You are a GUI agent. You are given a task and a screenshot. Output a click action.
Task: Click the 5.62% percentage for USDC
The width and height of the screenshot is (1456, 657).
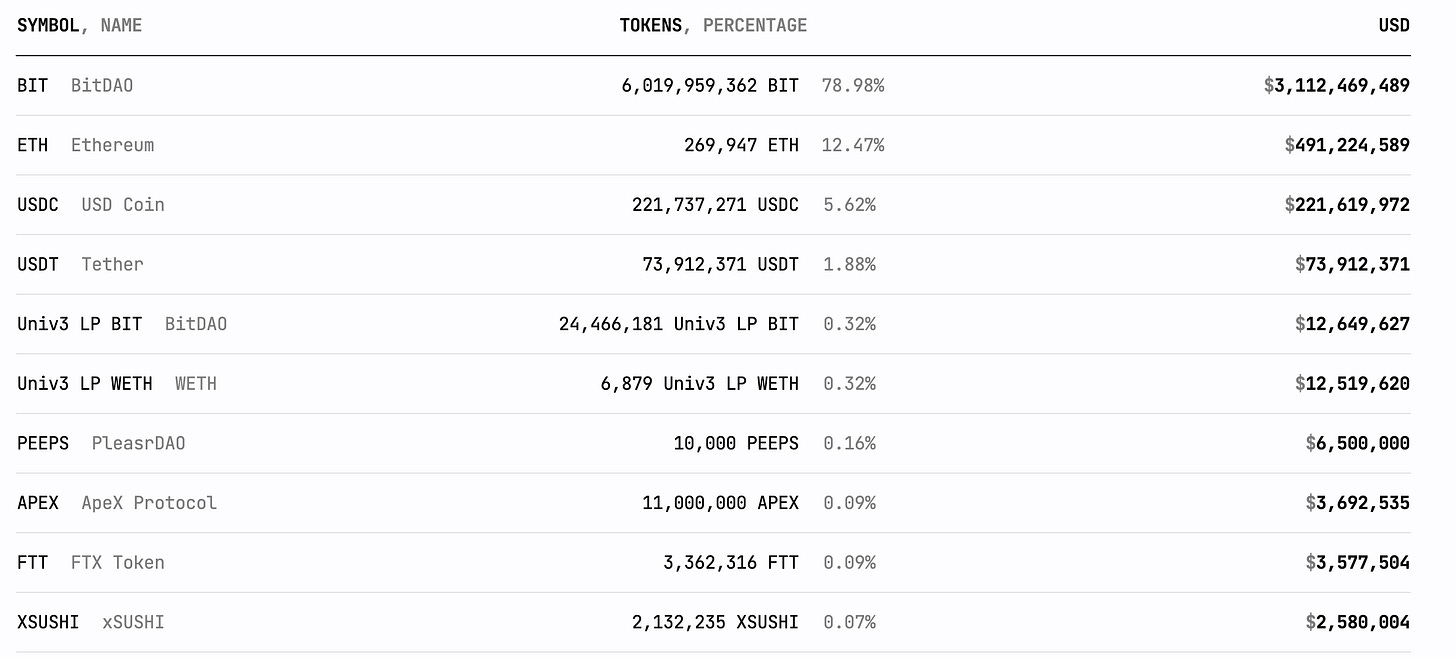coord(849,205)
